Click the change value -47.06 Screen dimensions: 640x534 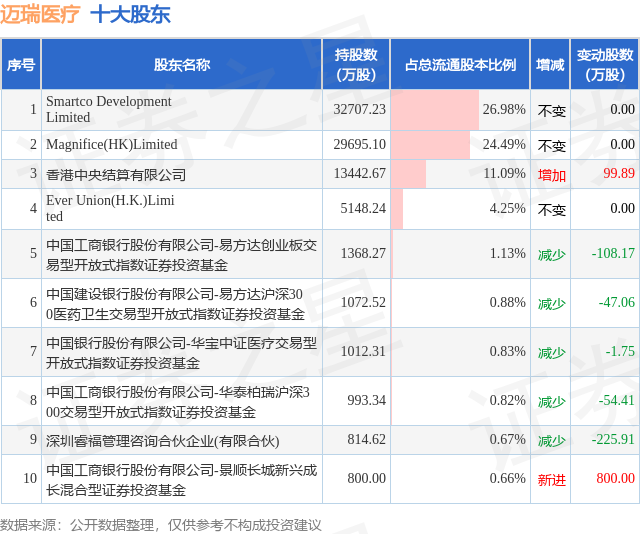point(616,302)
